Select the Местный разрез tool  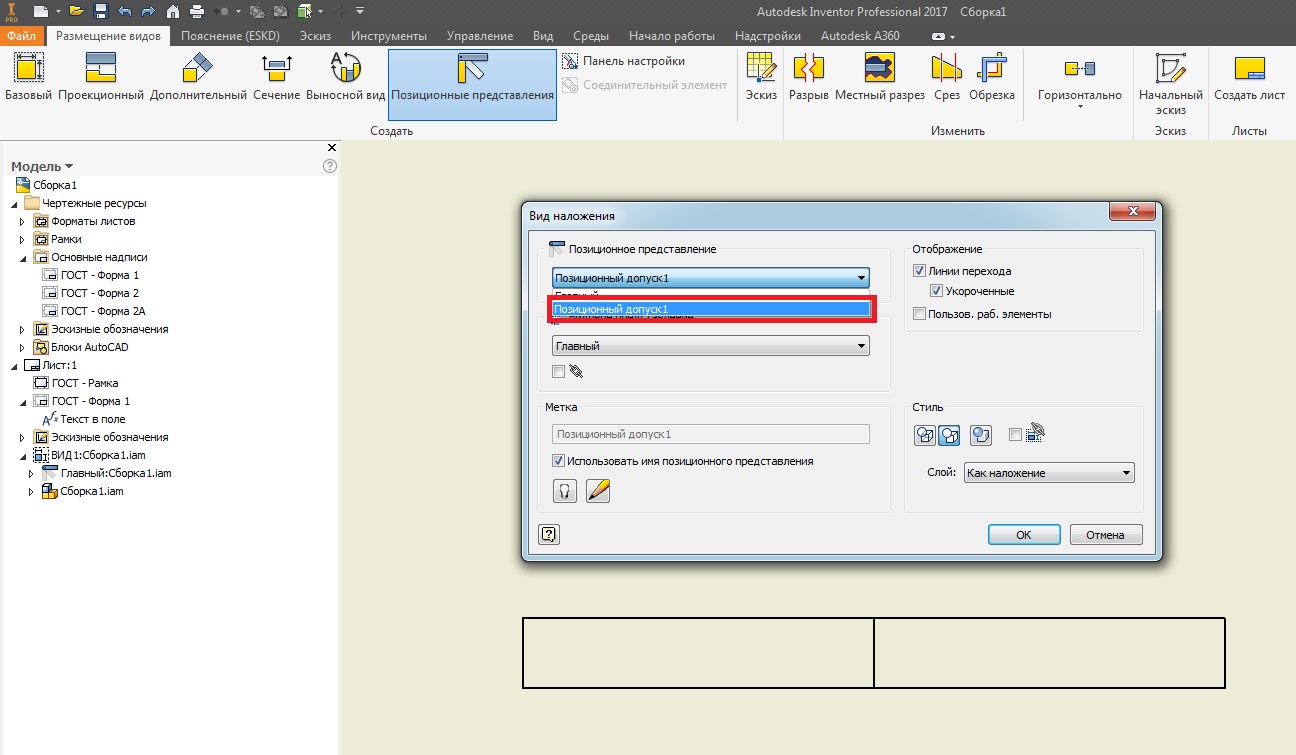tap(879, 78)
